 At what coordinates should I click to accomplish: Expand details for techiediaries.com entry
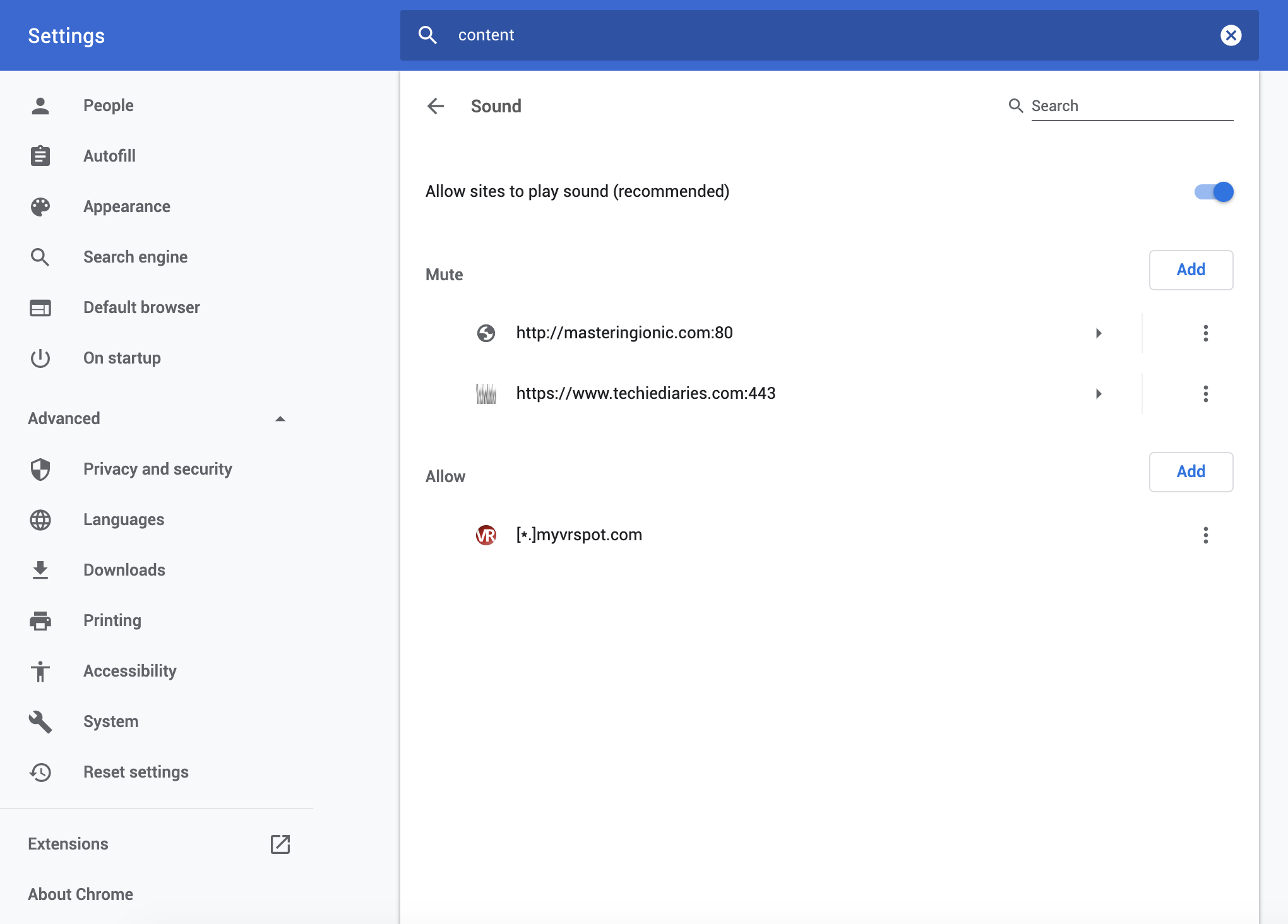(x=1099, y=394)
